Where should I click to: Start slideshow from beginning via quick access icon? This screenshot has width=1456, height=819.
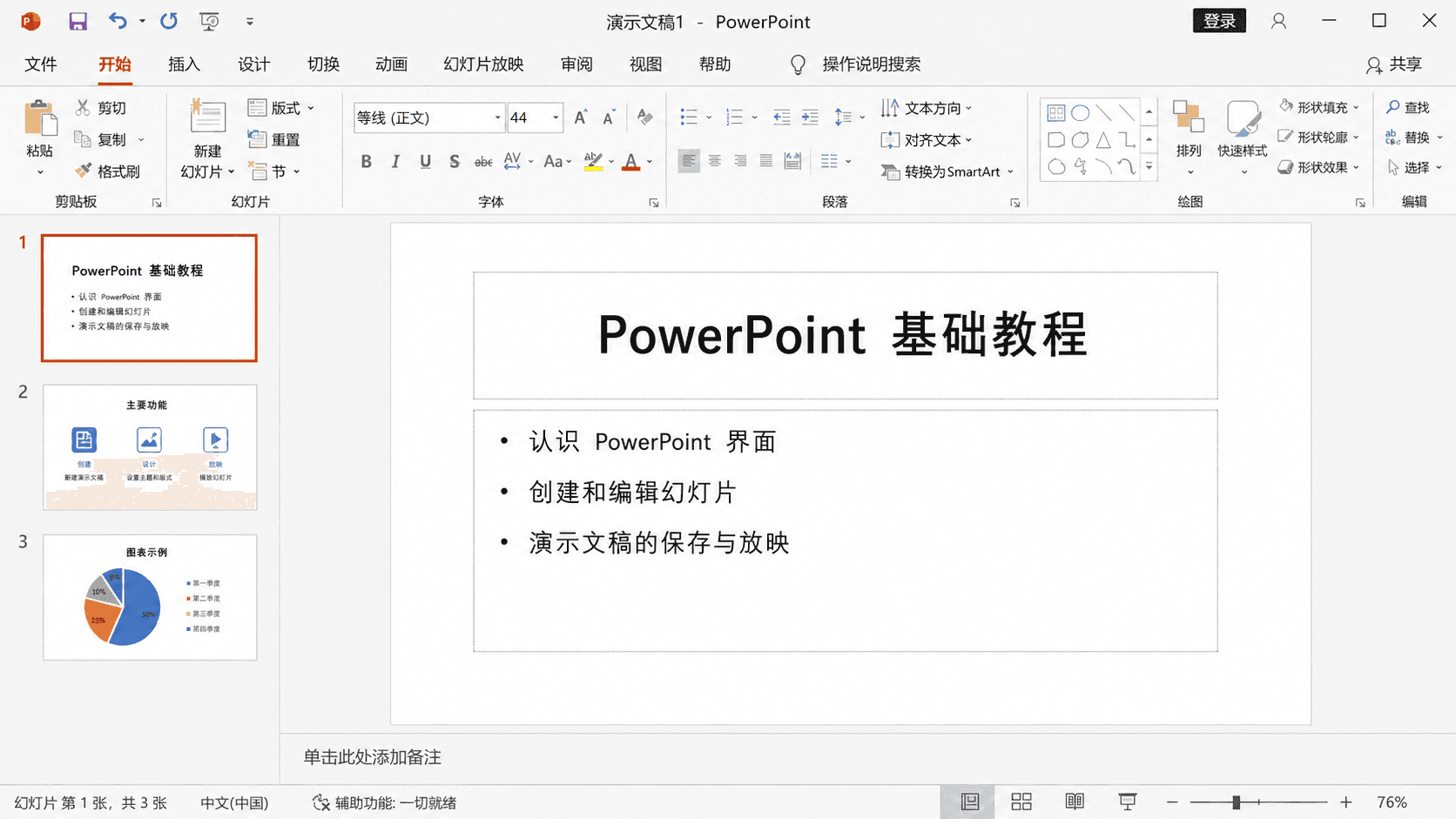tap(209, 22)
